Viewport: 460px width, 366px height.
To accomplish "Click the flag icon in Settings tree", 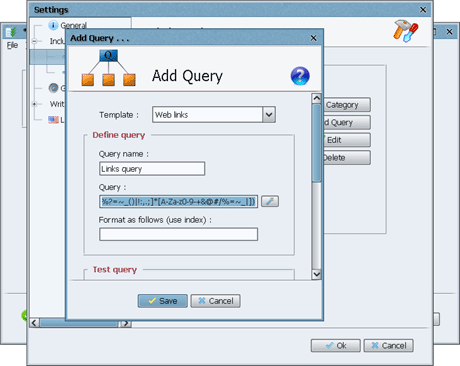I will click(53, 120).
